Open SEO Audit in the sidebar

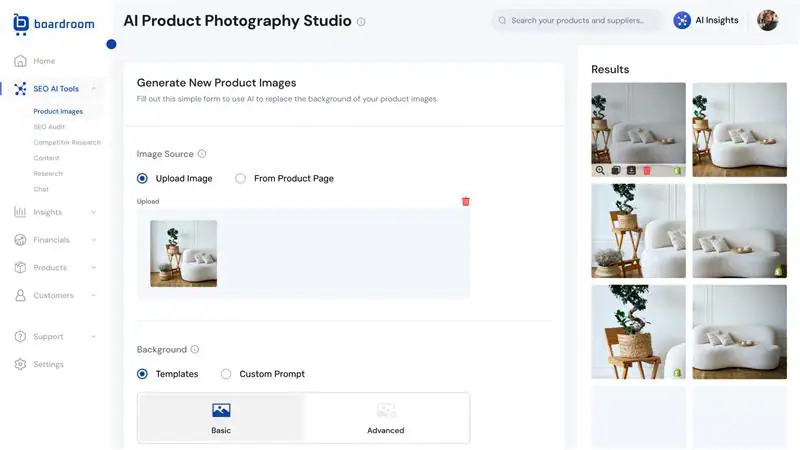[49, 127]
